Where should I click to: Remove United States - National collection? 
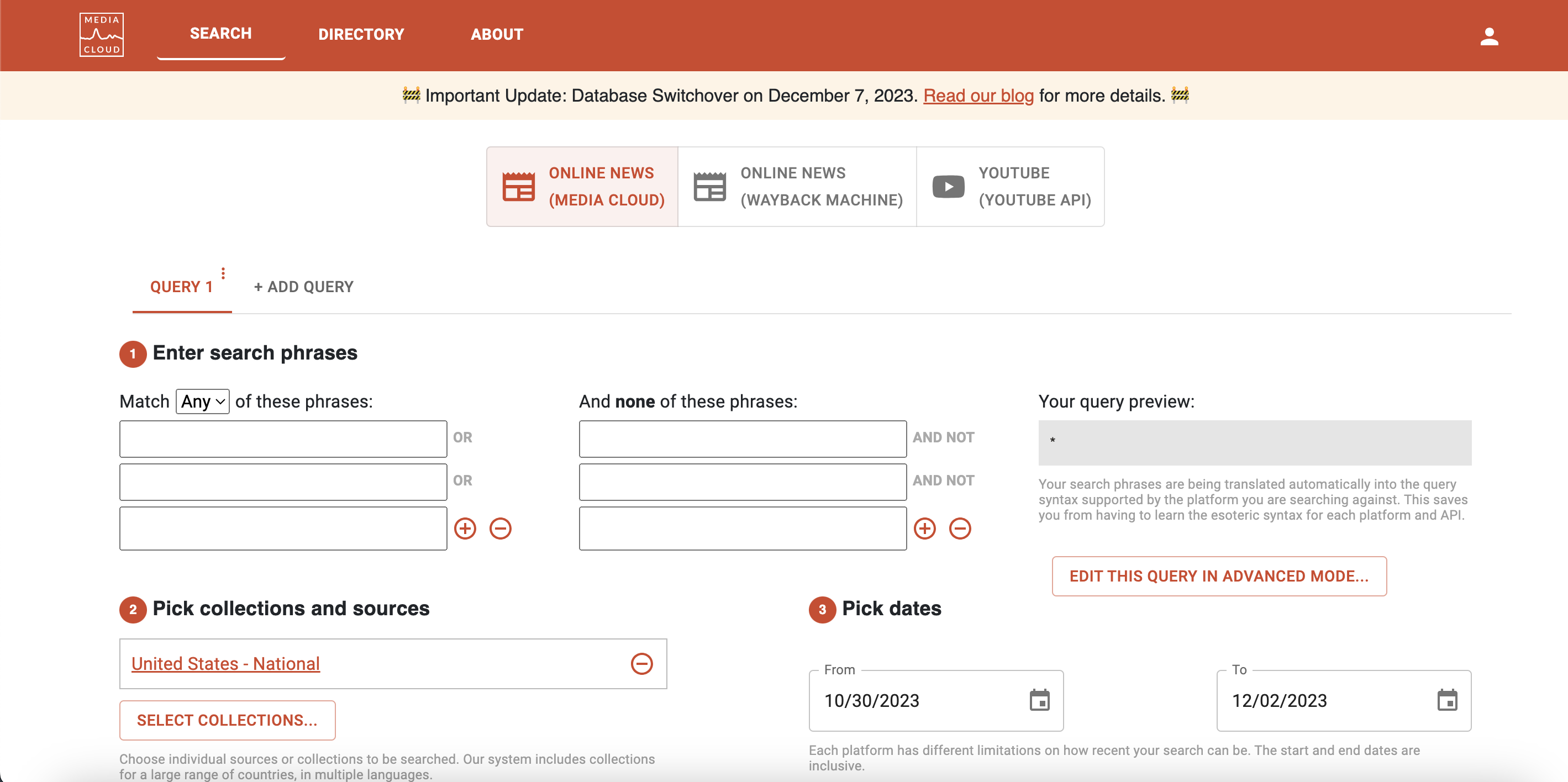[x=641, y=663]
